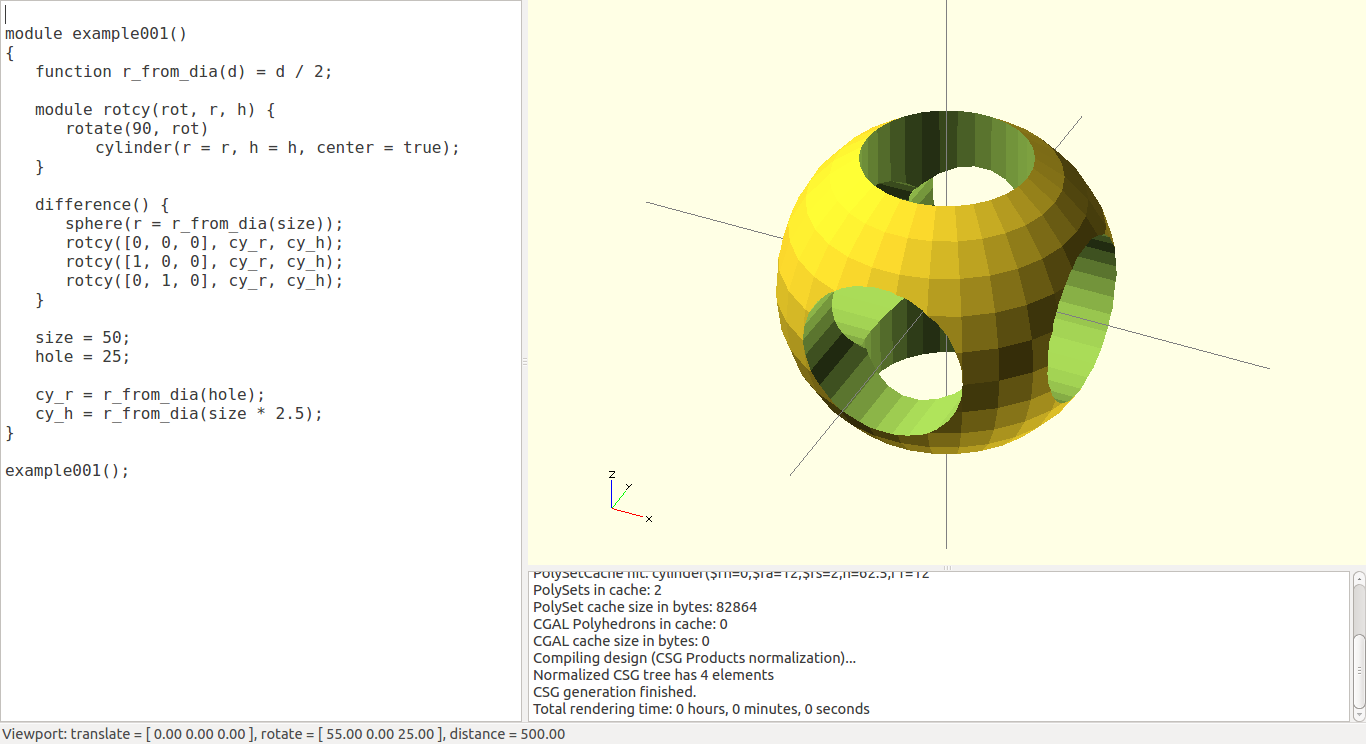The width and height of the screenshot is (1366, 744).
Task: Click the function r_from_dia(d) definition
Action: (185, 71)
